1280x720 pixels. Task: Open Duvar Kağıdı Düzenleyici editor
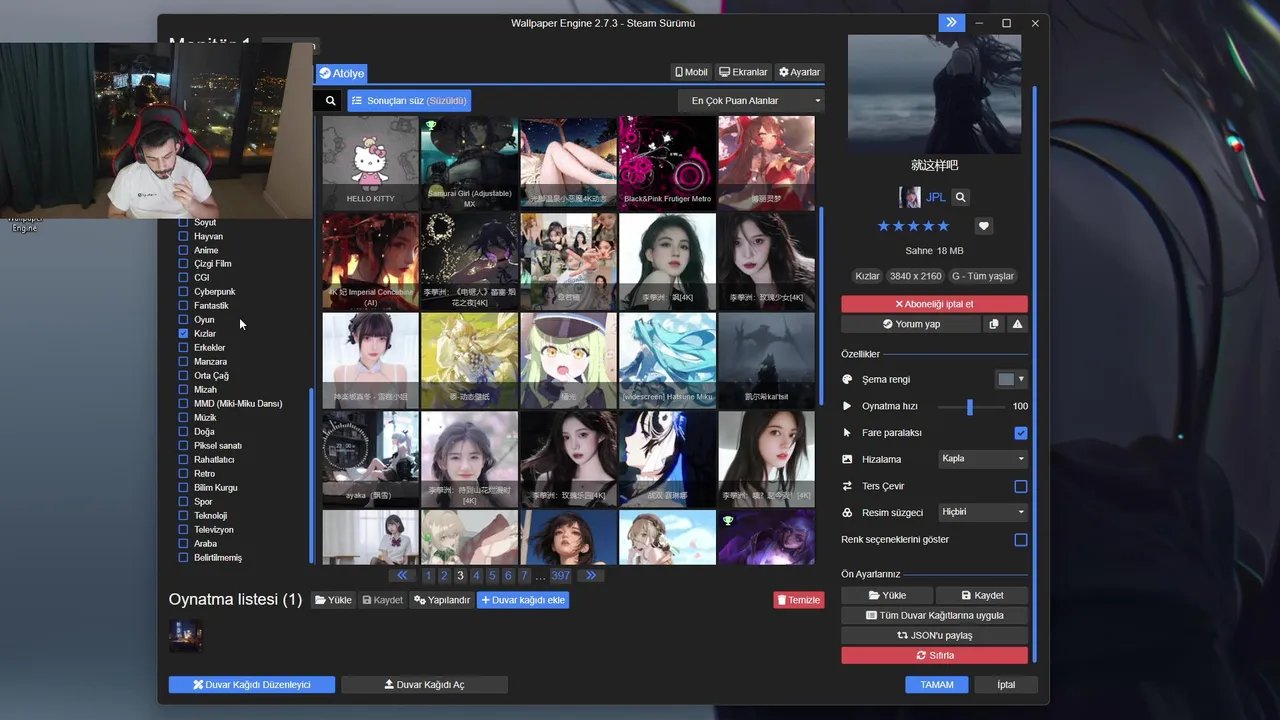[x=252, y=685]
